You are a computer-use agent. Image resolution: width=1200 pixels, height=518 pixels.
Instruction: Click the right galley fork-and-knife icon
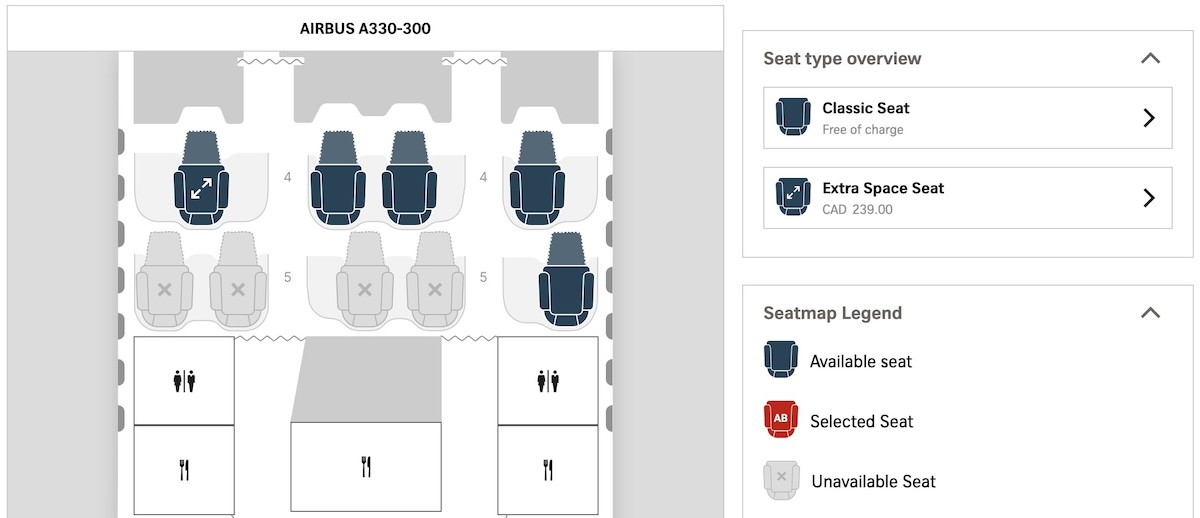pos(548,469)
